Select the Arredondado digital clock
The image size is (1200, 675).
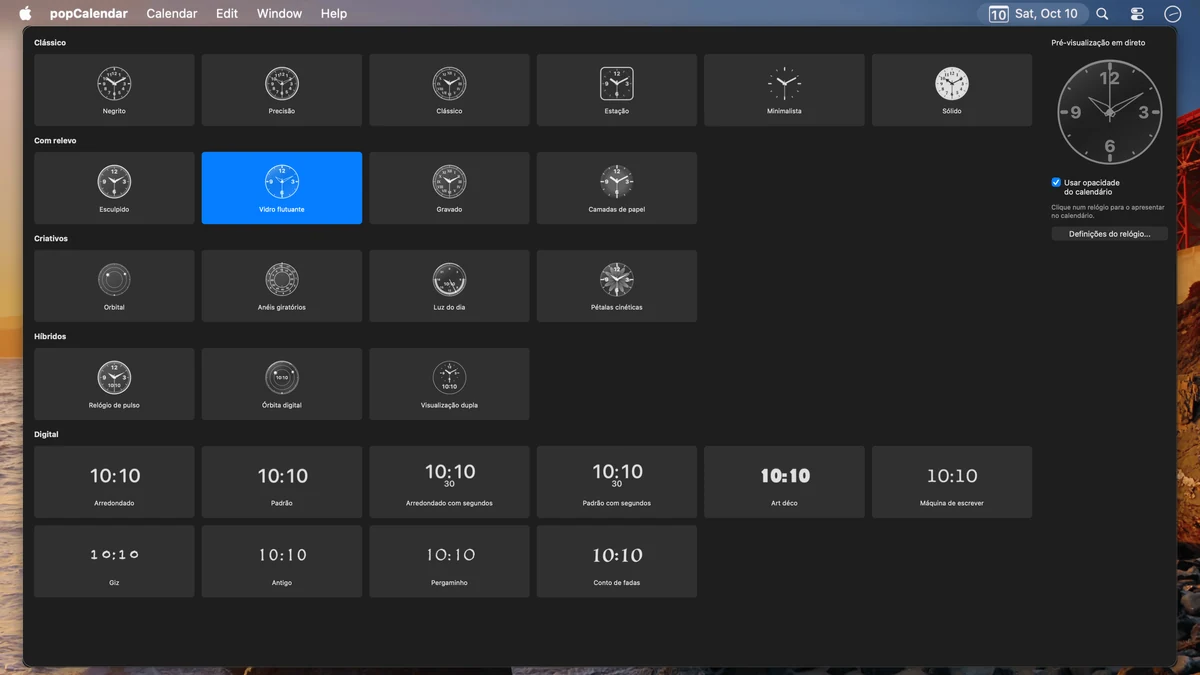[114, 482]
